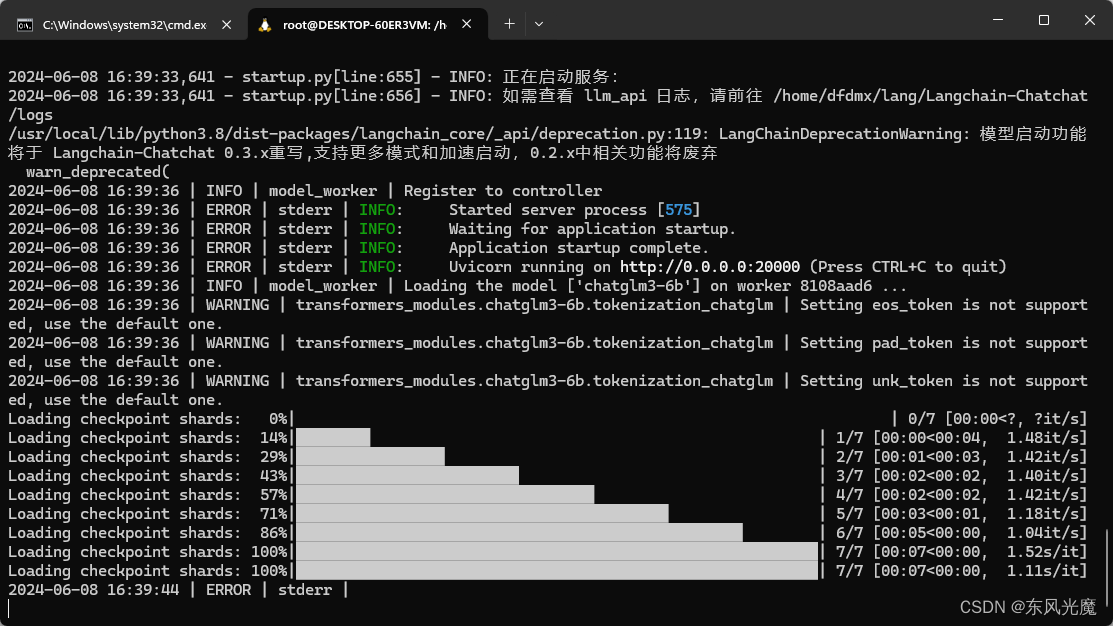Viewport: 1113px width, 626px height.
Task: Click the process number 575
Action: click(x=679, y=210)
